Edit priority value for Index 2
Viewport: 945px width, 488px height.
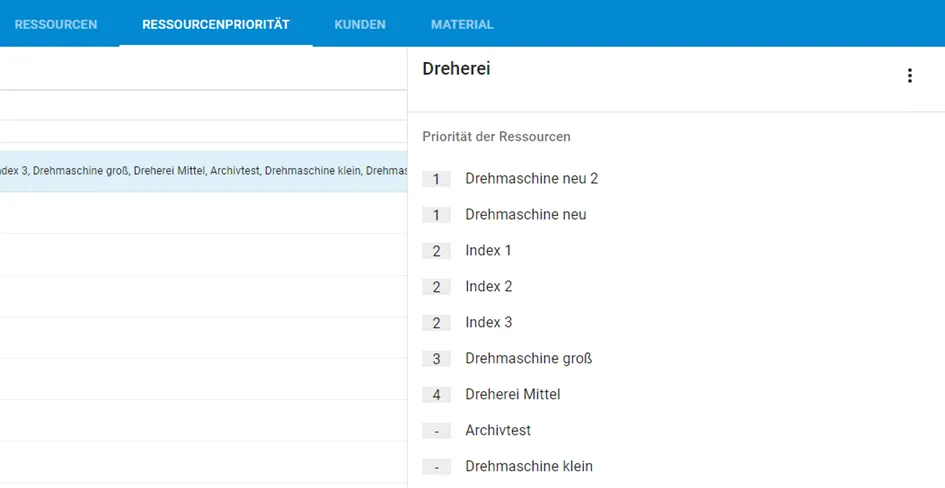pyautogui.click(x=436, y=287)
